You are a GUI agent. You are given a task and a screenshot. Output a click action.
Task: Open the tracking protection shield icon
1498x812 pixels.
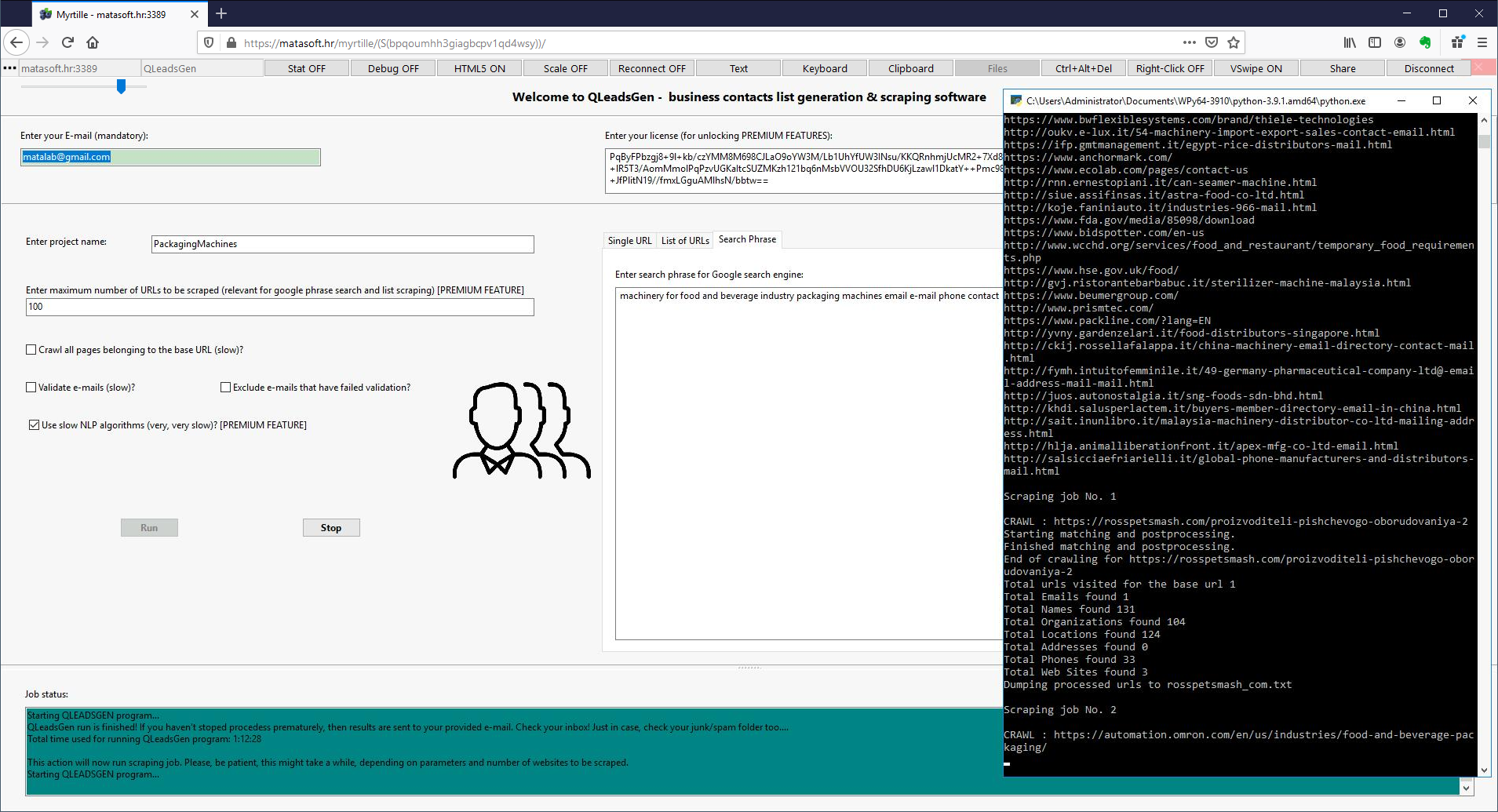[x=209, y=42]
